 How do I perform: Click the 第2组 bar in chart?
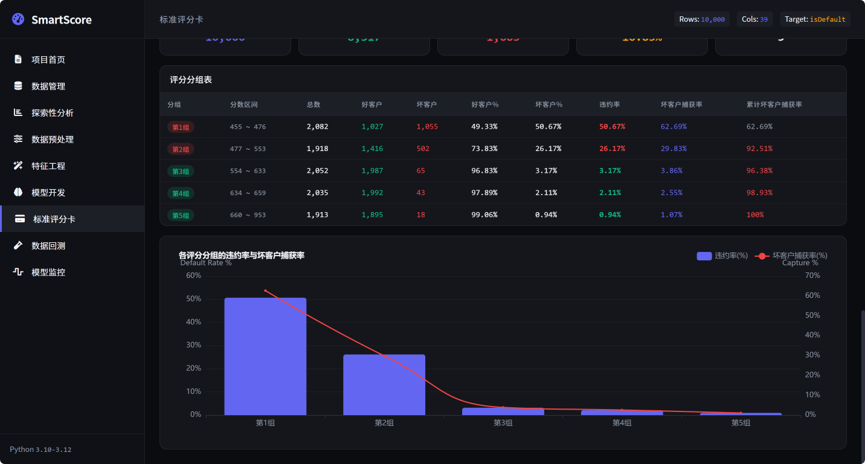tap(384, 385)
